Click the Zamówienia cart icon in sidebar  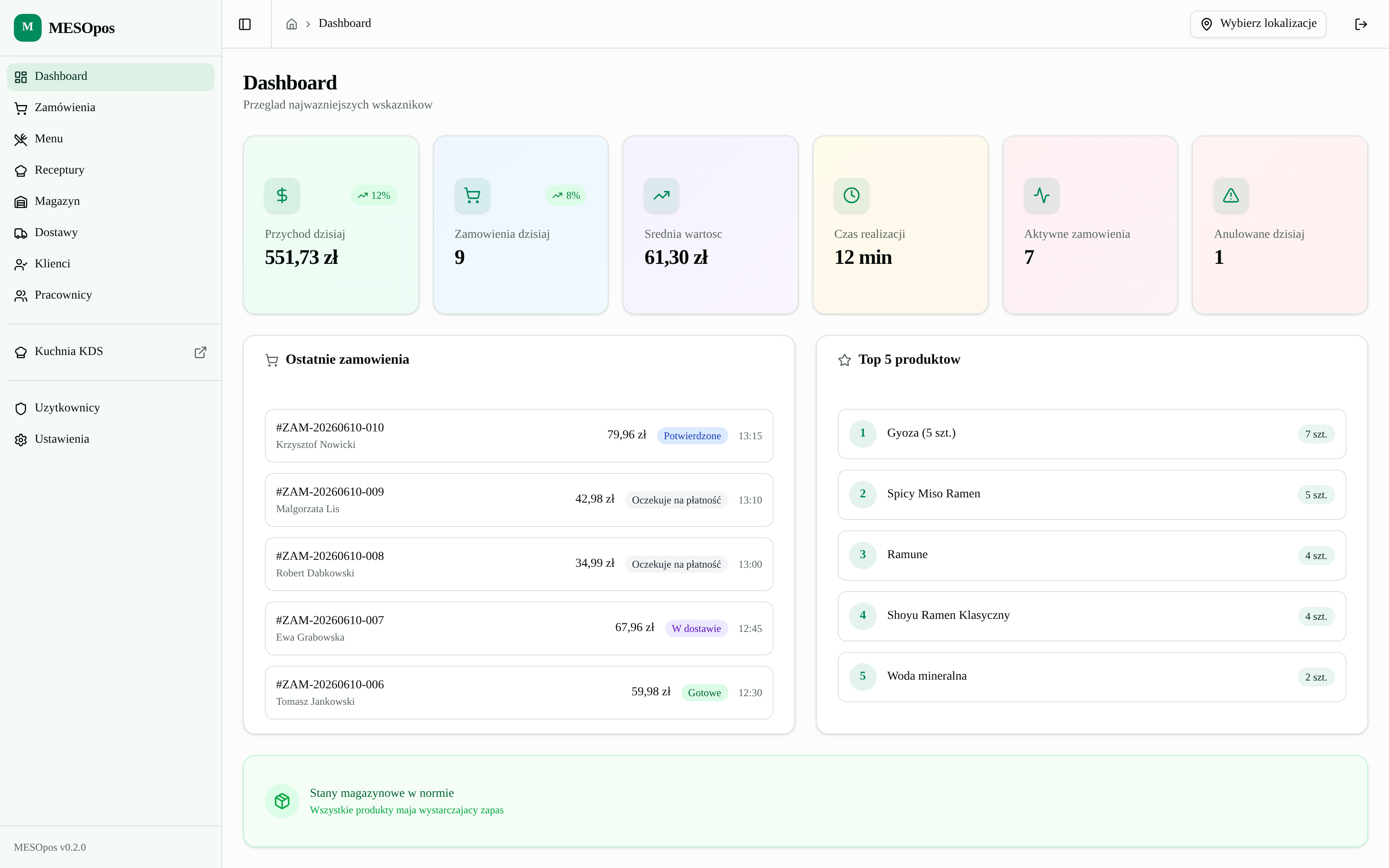pyautogui.click(x=21, y=108)
